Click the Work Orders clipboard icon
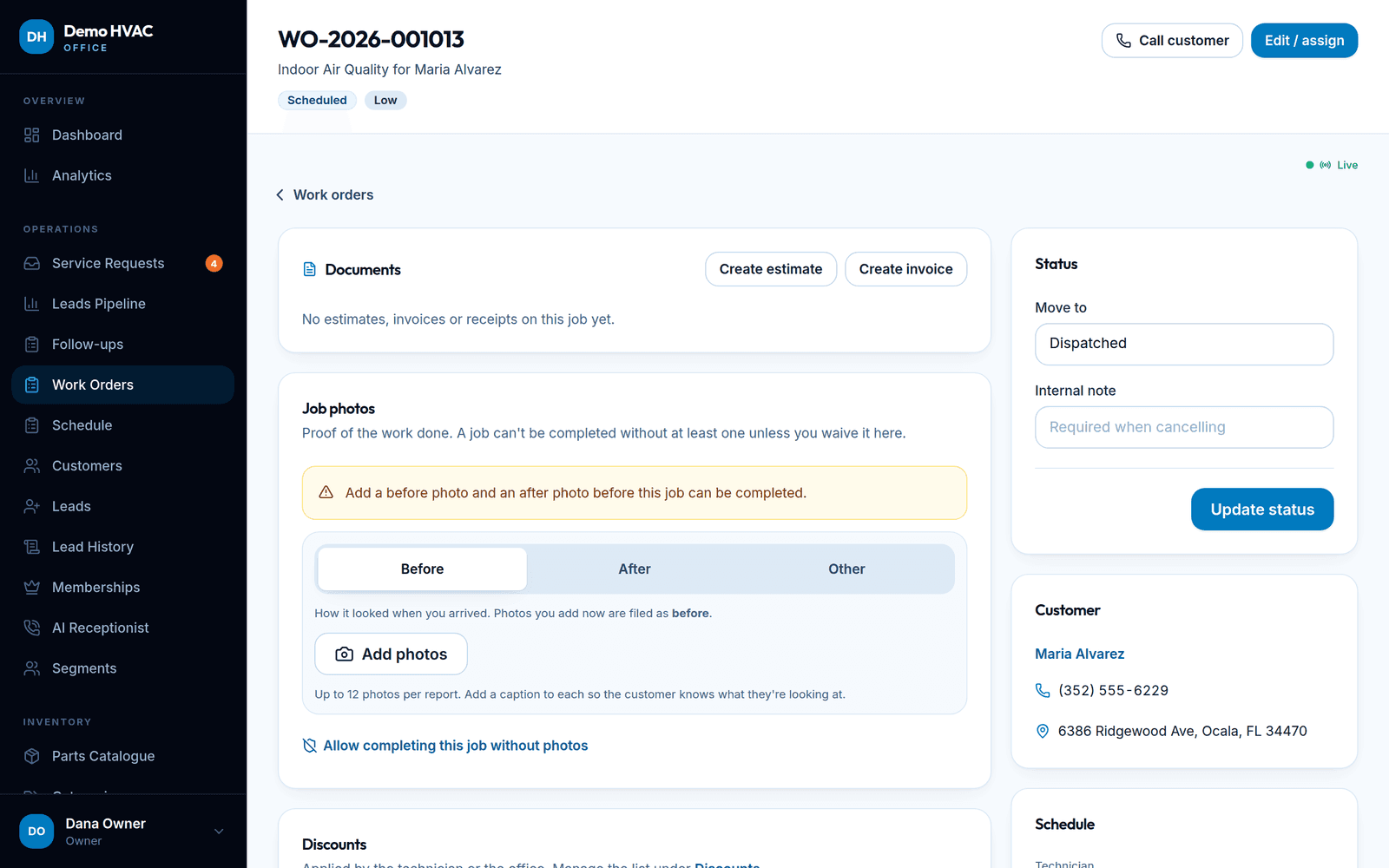 (32, 385)
